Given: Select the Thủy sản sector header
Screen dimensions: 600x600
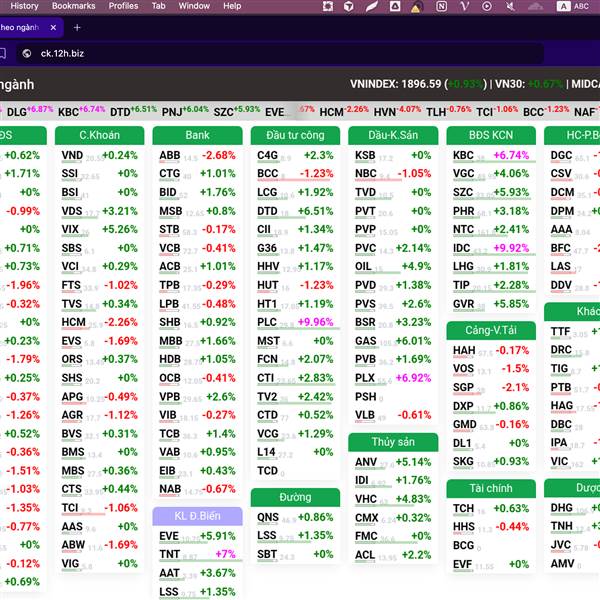Looking at the screenshot, I should point(393,442).
